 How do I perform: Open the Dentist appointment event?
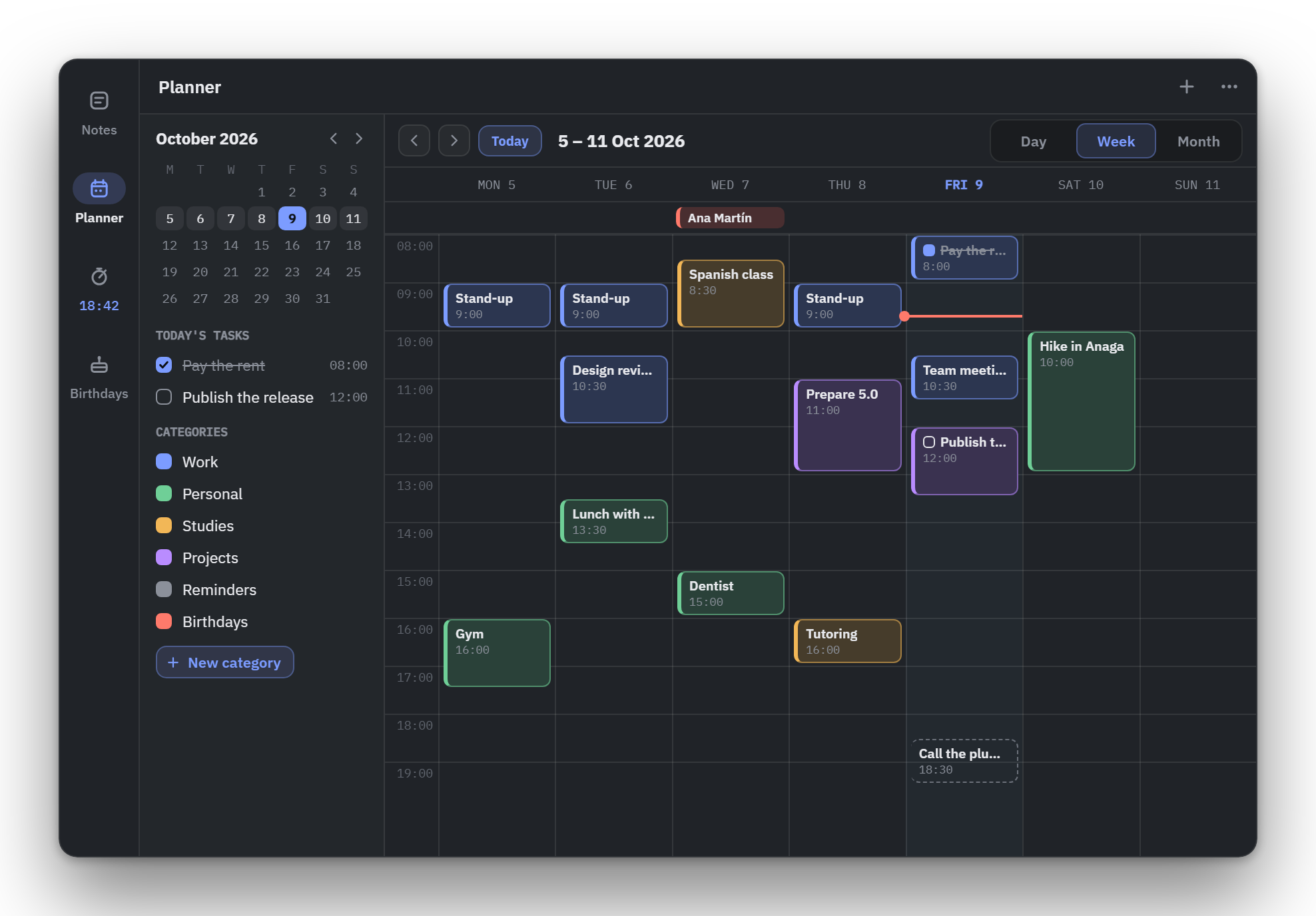coord(731,593)
